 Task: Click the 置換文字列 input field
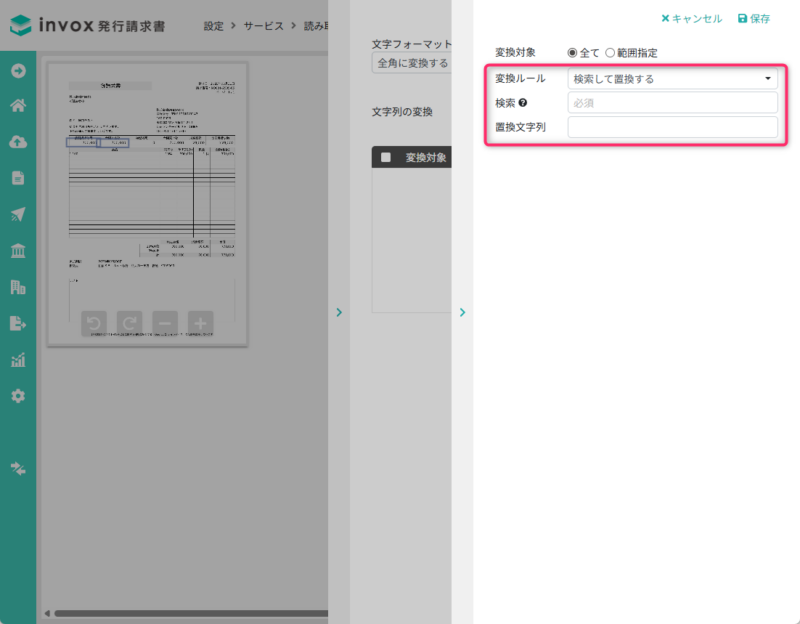[672, 127]
